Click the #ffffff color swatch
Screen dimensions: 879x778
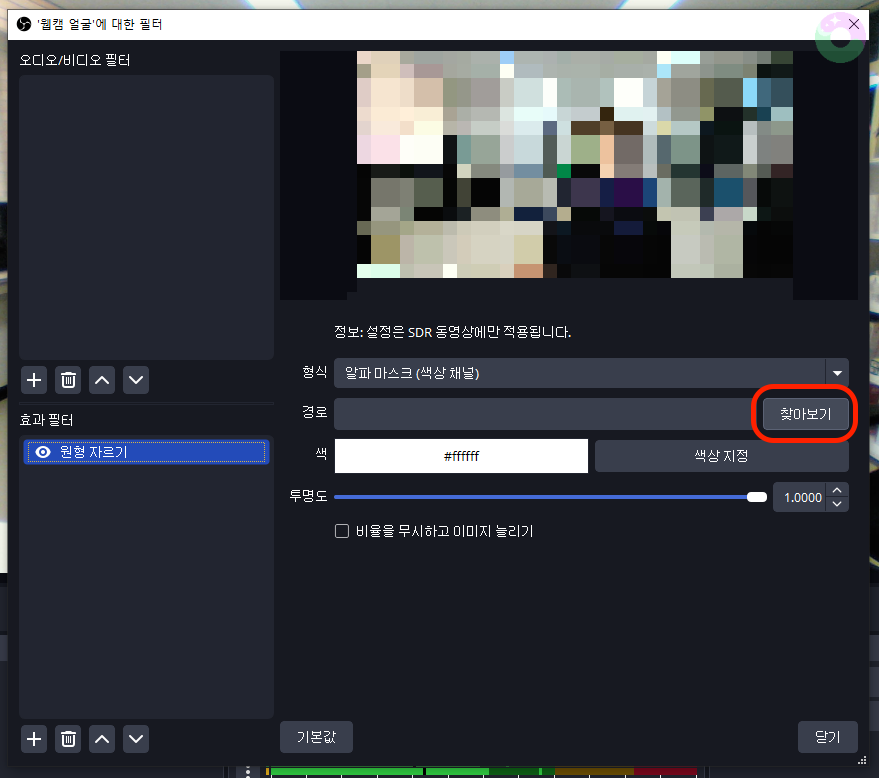[x=461, y=456]
